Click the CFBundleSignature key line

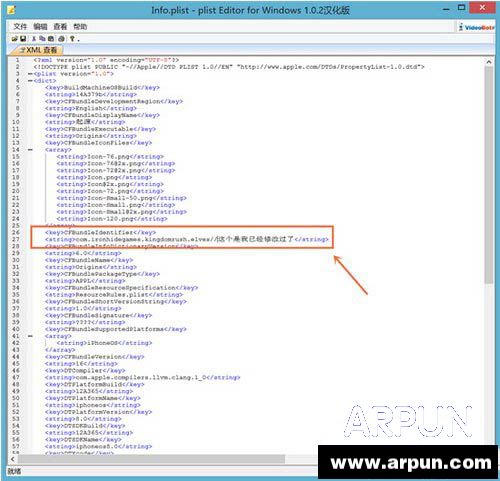click(x=98, y=315)
